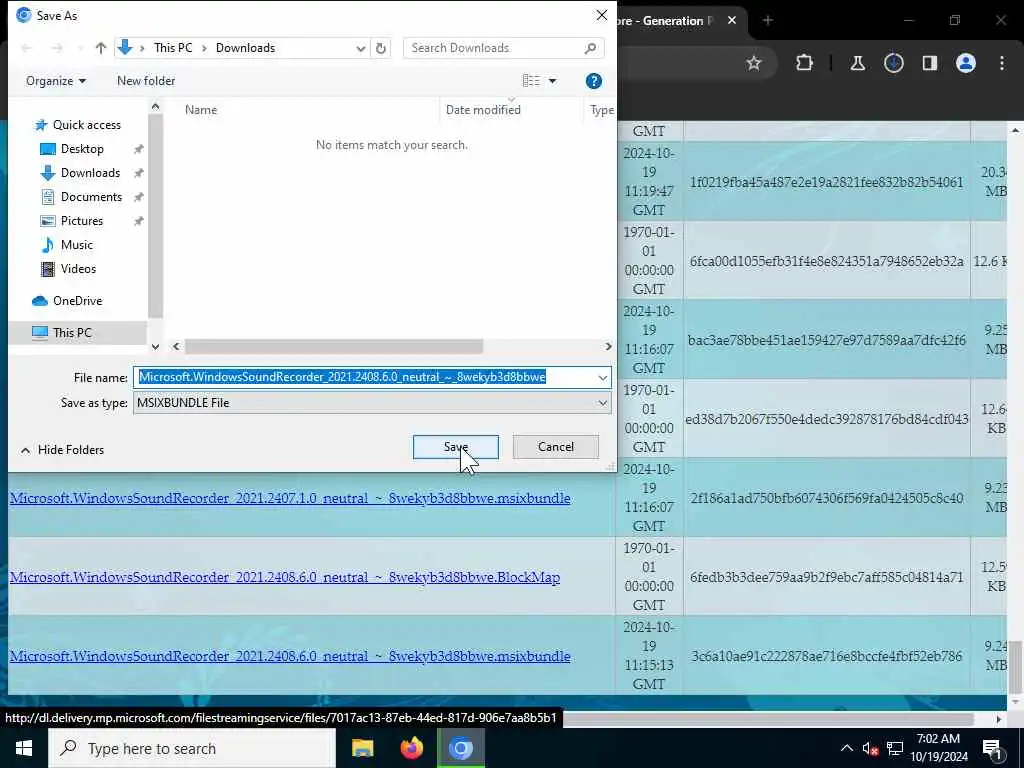Select 'This PC' in the address breadcrumb
The height and width of the screenshot is (768, 1024).
[173, 48]
